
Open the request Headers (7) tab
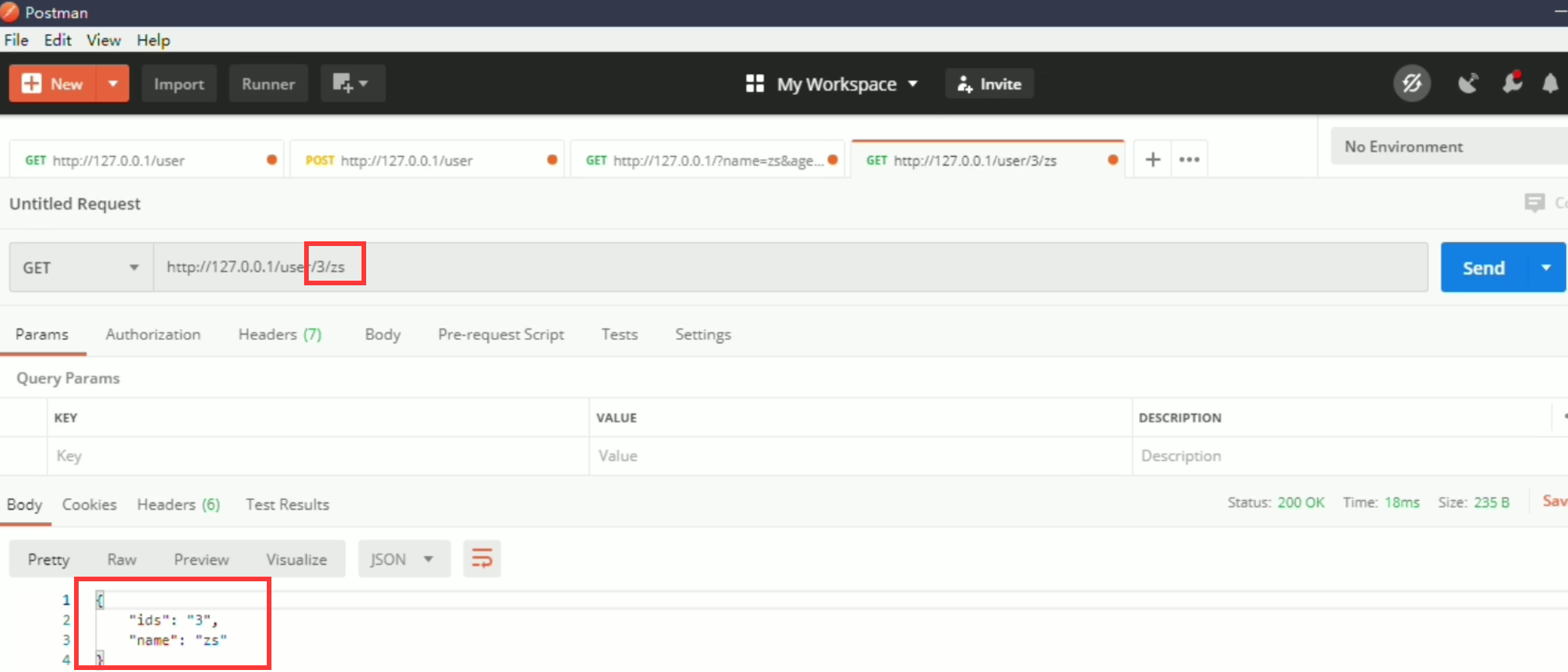pyautogui.click(x=279, y=334)
